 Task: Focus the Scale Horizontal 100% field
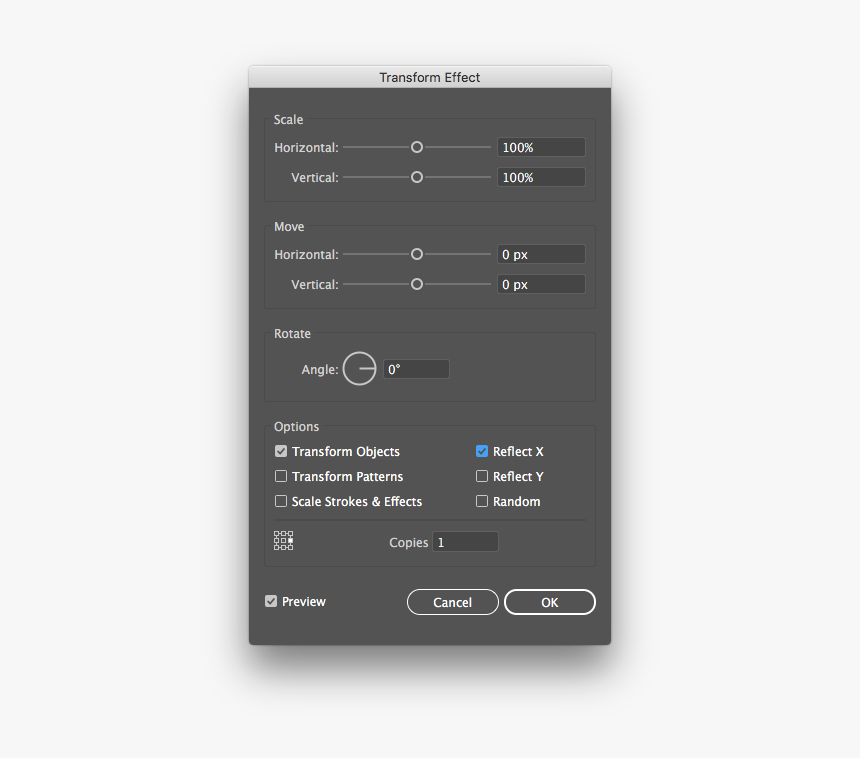(x=541, y=147)
